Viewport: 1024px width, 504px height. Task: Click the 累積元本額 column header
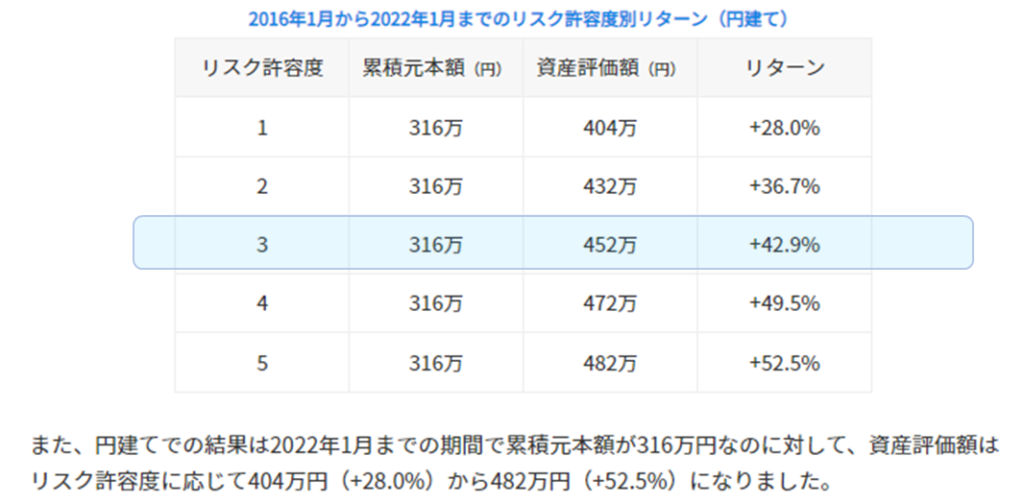pos(435,69)
